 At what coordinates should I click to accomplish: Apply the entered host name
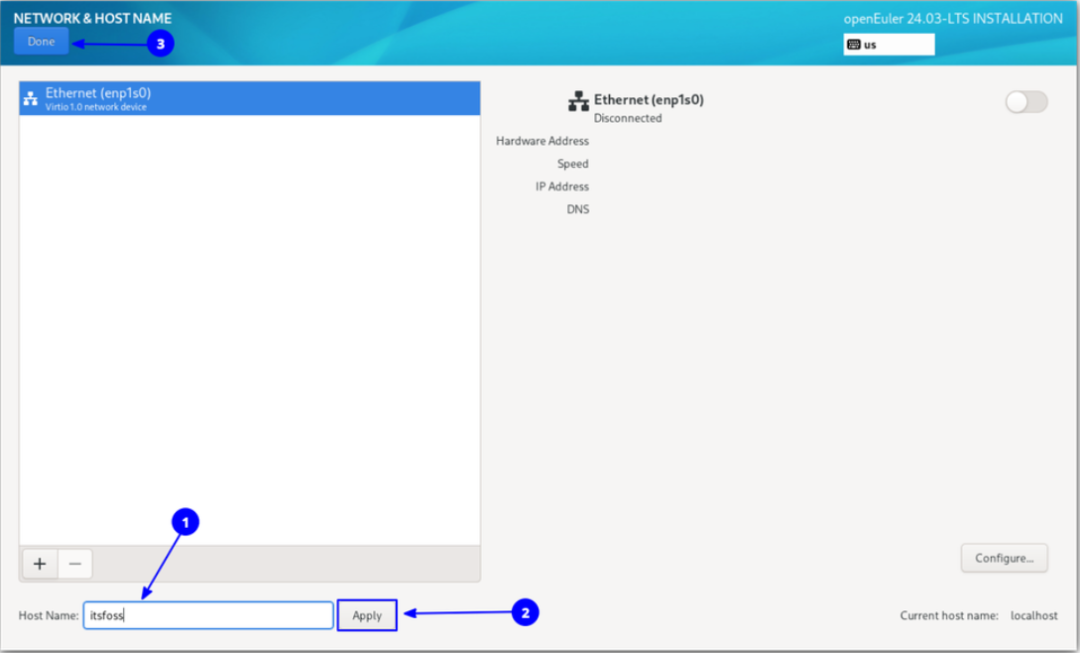coord(367,615)
